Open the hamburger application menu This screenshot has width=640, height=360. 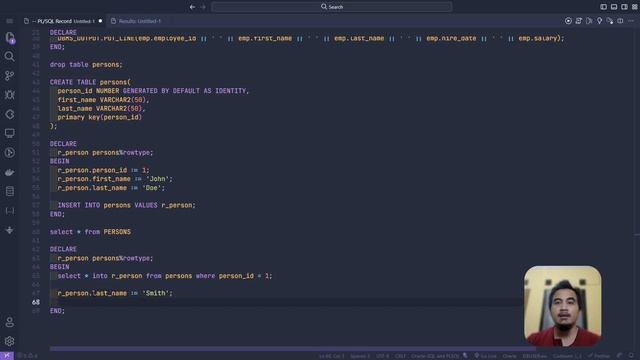tap(9, 21)
